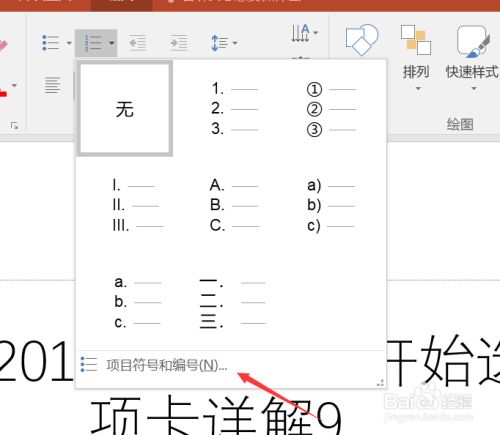Choose the uppercase A. B. C. style
The width and height of the screenshot is (500, 435).
coord(234,206)
